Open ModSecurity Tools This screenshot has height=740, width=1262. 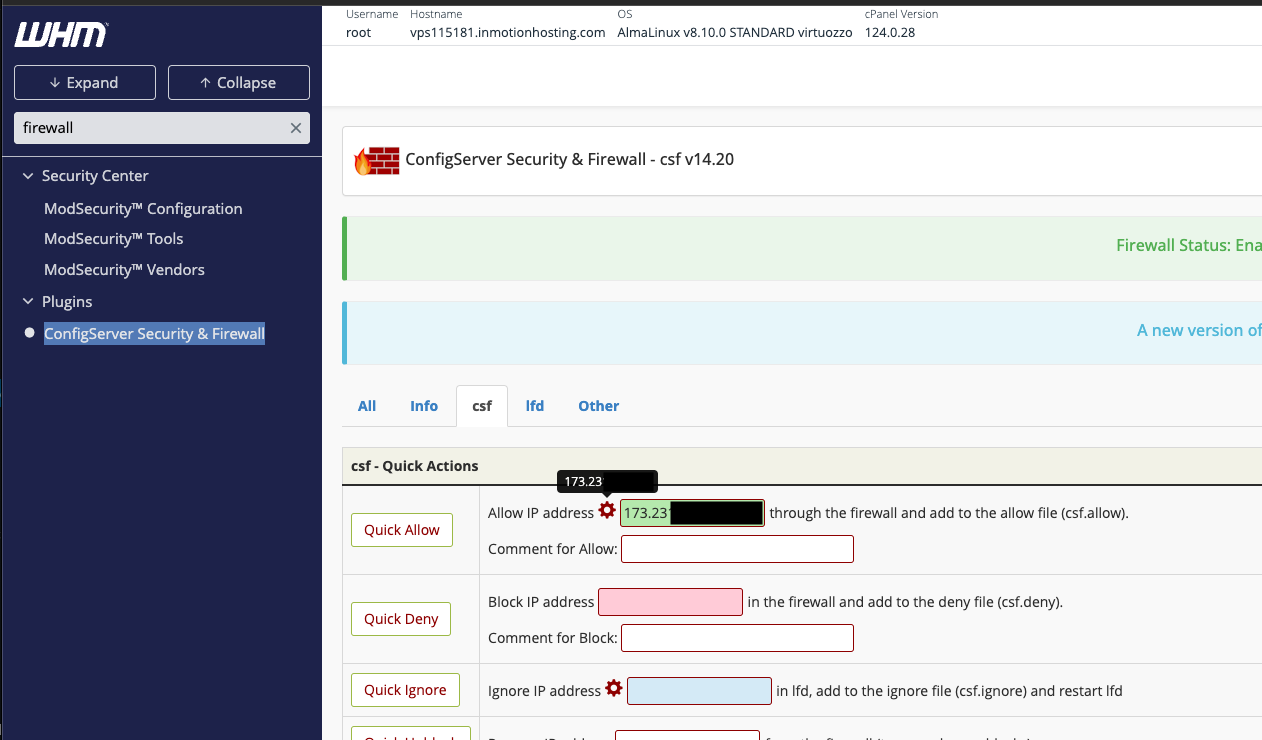pyautogui.click(x=113, y=239)
